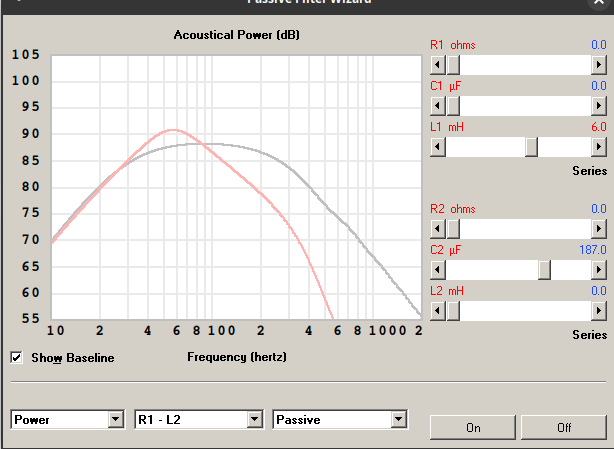Click the Series label under L2
This screenshot has height=449, width=614.
589,335
